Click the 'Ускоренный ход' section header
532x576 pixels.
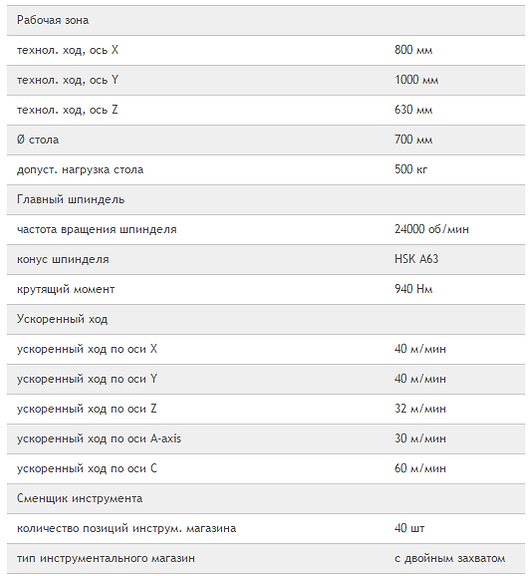[x=62, y=319]
